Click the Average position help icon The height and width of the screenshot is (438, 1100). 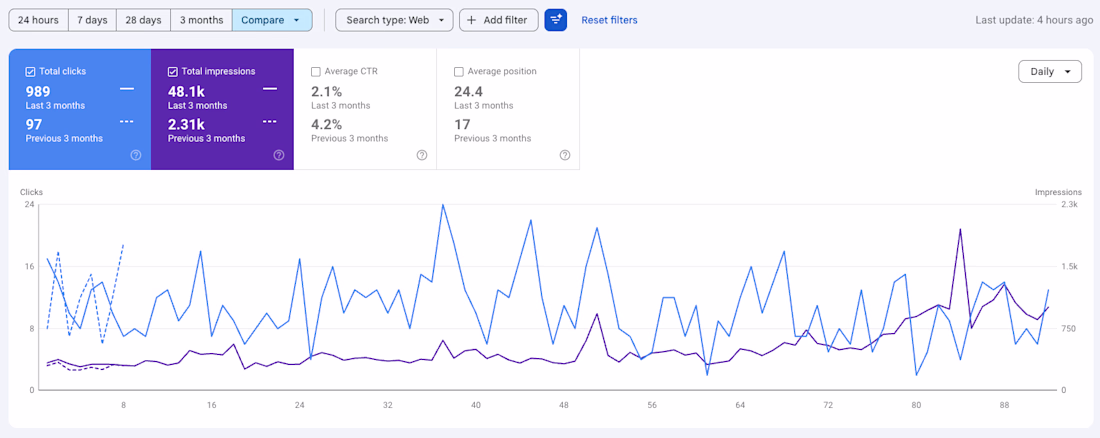click(x=565, y=155)
